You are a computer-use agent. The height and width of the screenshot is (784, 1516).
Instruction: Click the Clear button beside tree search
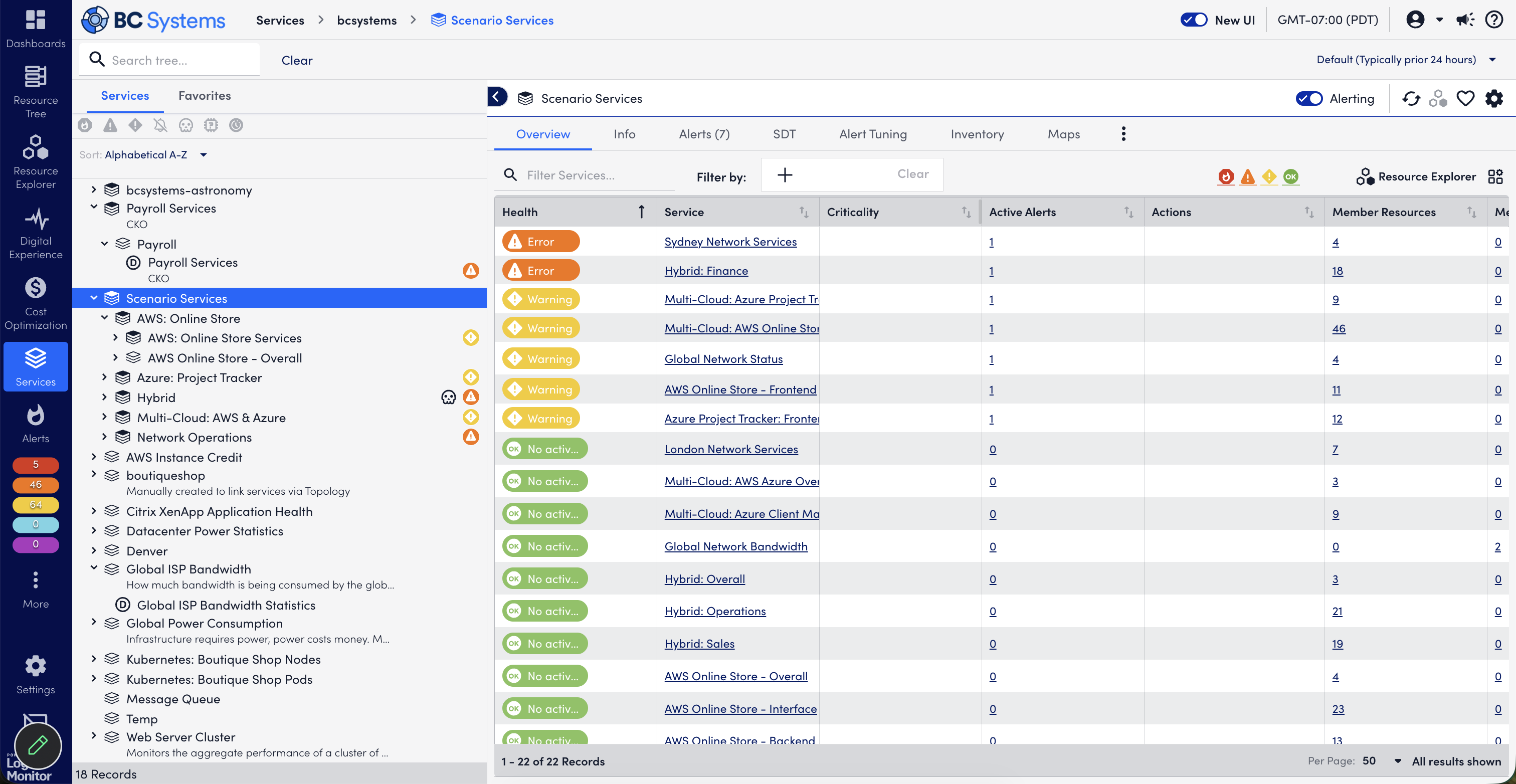pos(297,60)
